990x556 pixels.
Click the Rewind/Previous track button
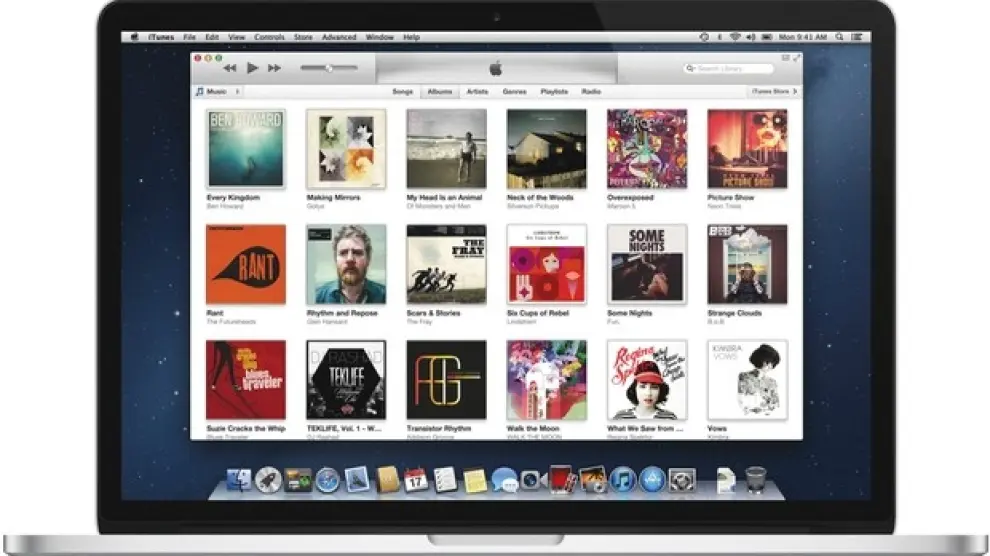pos(230,68)
